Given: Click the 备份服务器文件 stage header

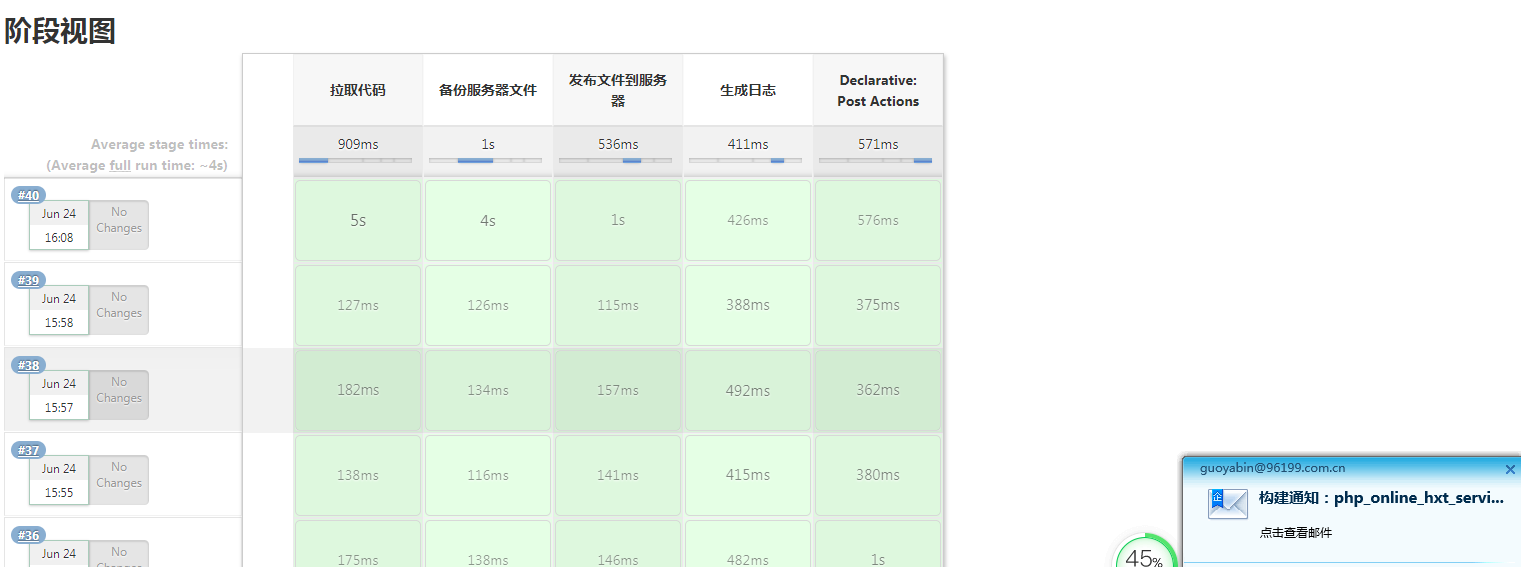Looking at the screenshot, I should coord(488,90).
